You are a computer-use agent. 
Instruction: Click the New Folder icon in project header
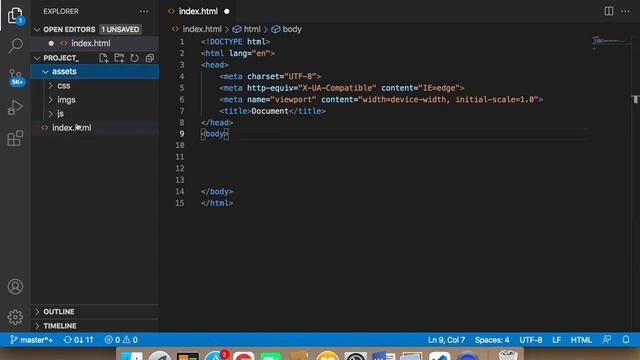119,58
